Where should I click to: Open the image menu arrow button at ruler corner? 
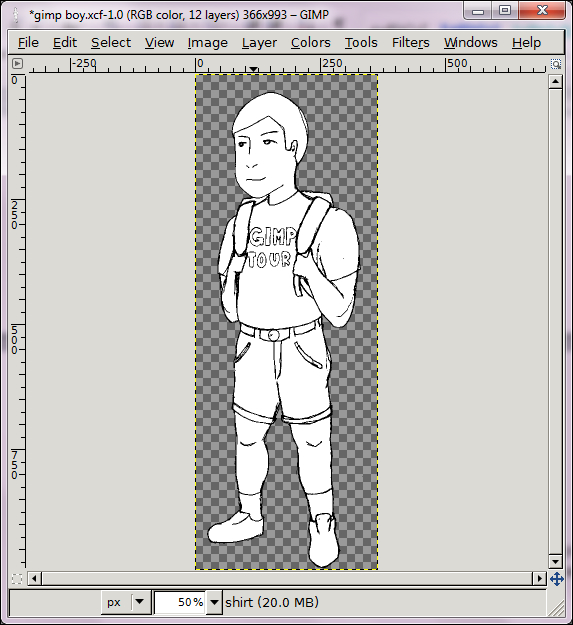(18, 64)
